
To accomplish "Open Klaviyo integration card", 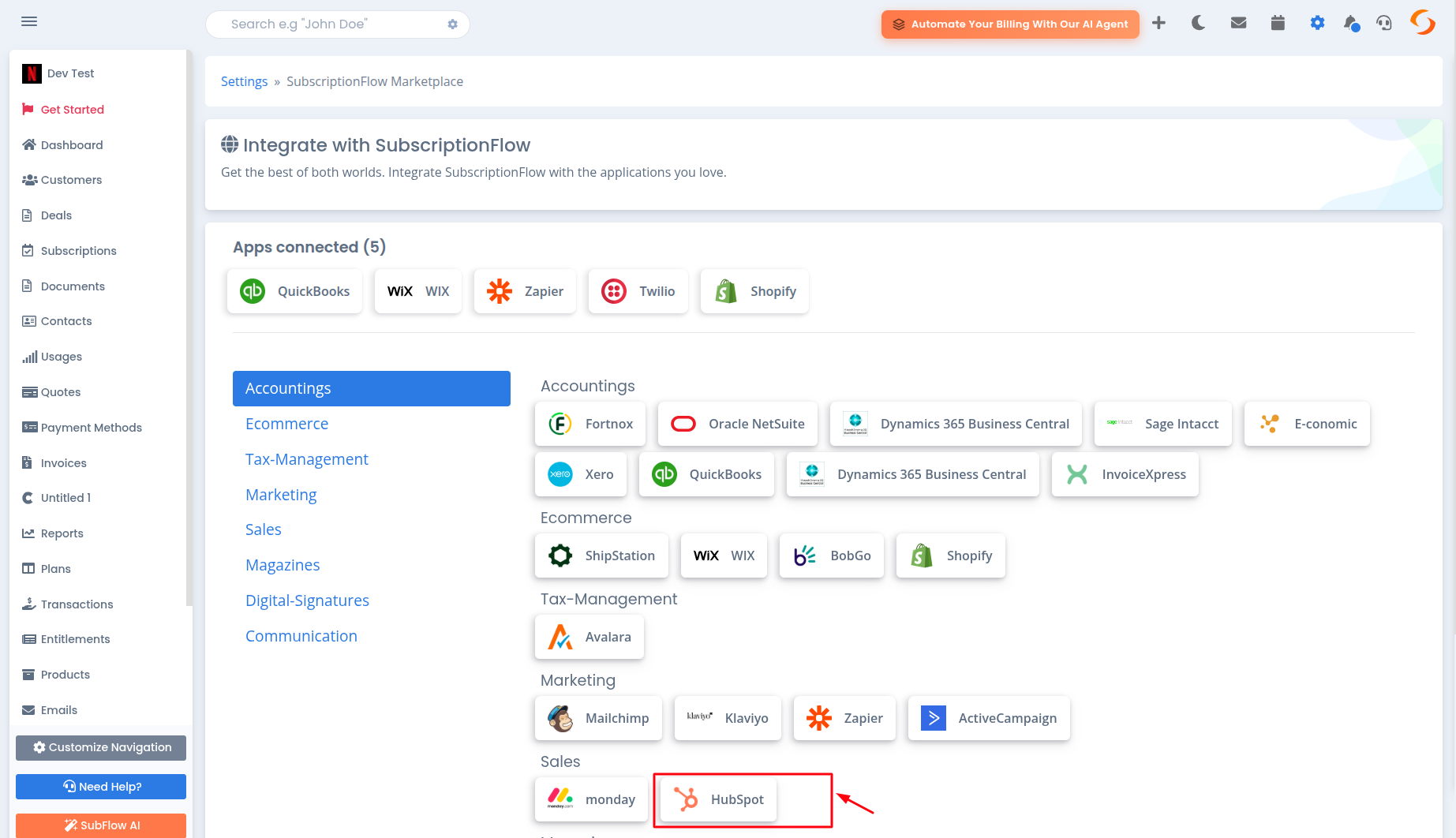I will coord(728,718).
